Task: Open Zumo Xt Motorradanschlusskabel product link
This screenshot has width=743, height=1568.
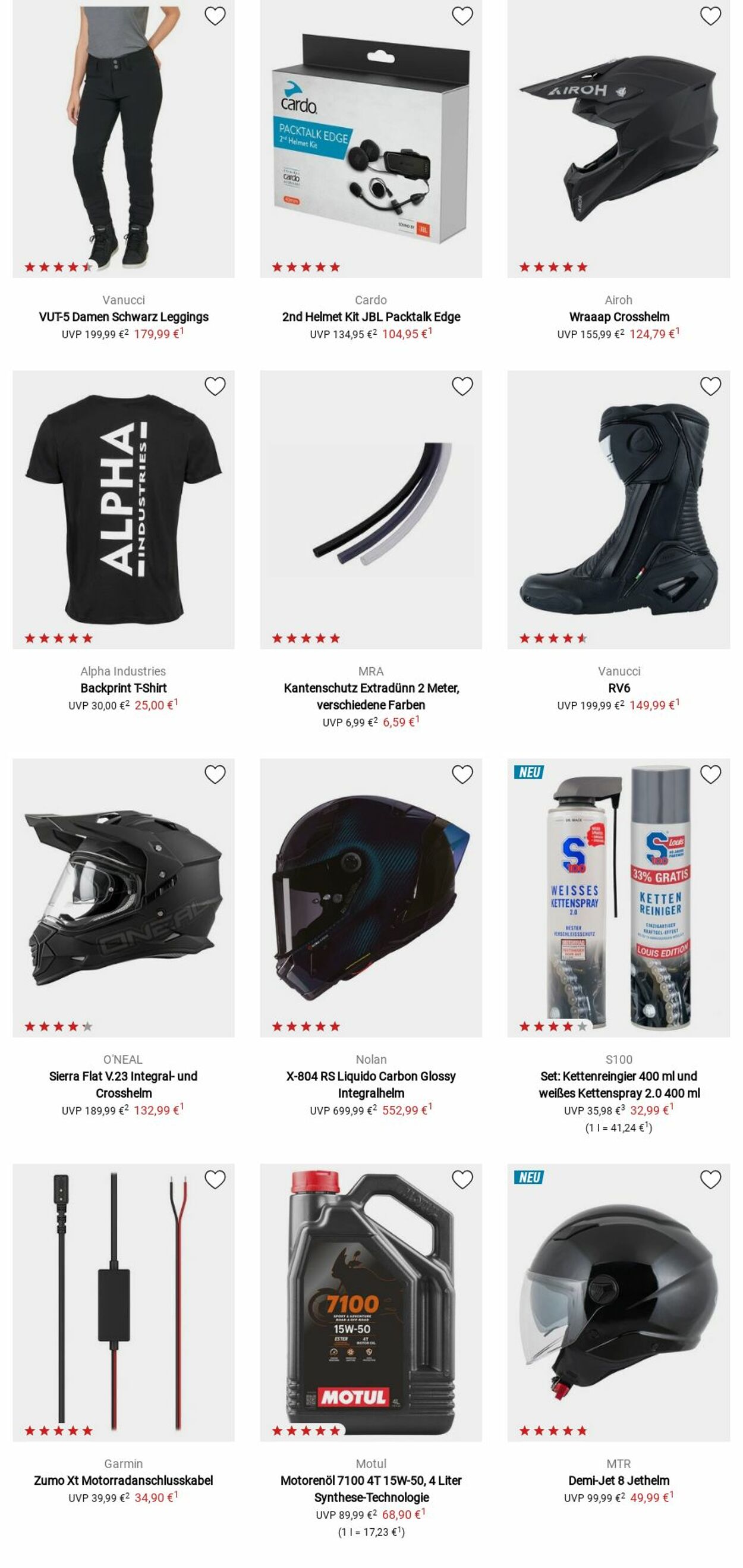Action: coord(124,1481)
